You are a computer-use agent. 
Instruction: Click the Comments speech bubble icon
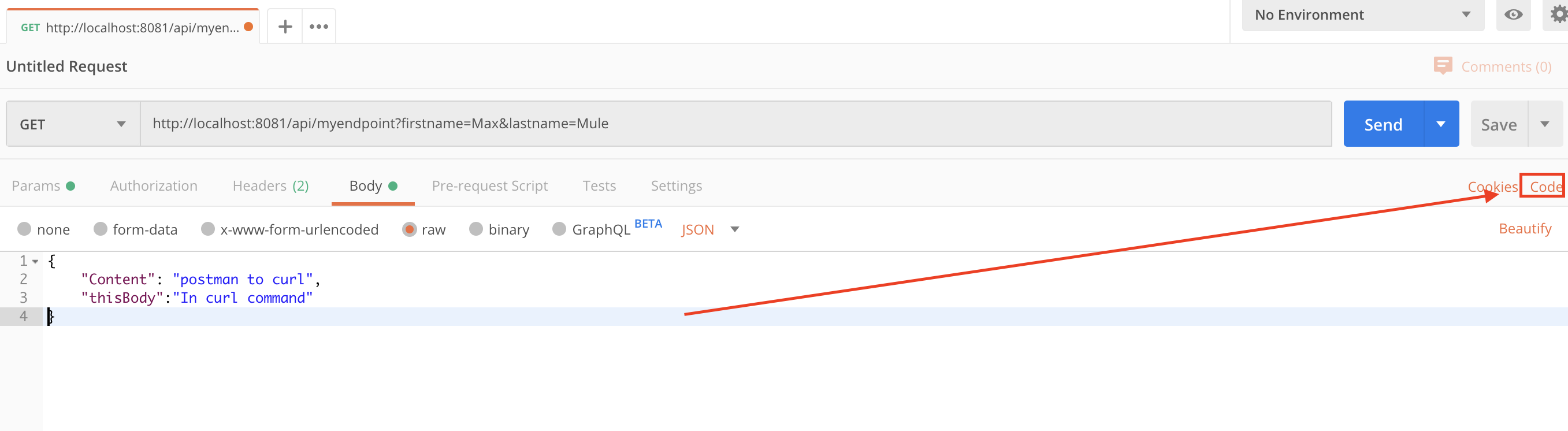1442,66
